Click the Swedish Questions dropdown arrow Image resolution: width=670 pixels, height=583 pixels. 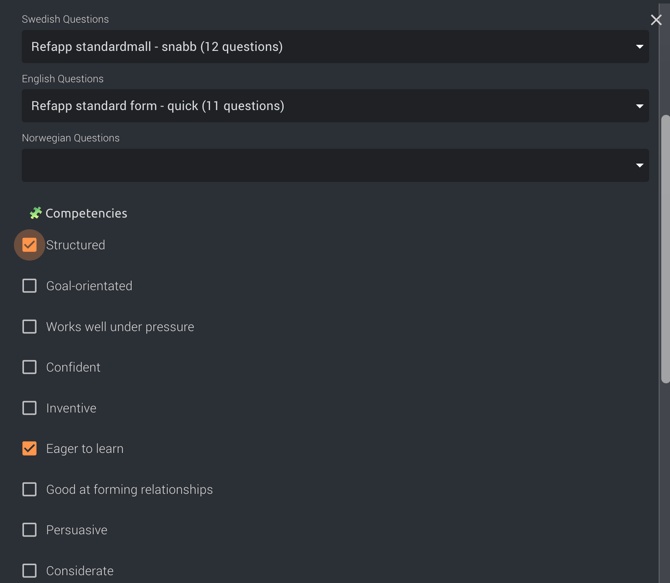639,47
